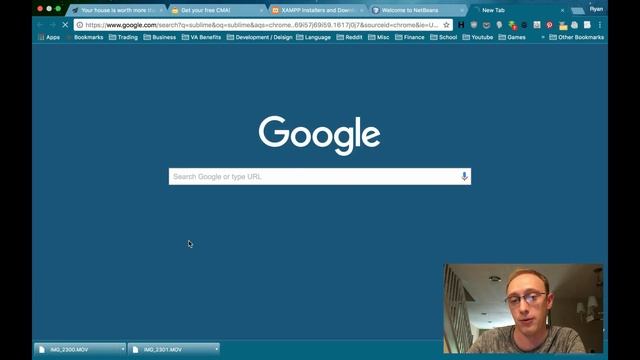Open the Honey 'H' extension icon
The height and width of the screenshot is (360, 640).
pyautogui.click(x=461, y=25)
